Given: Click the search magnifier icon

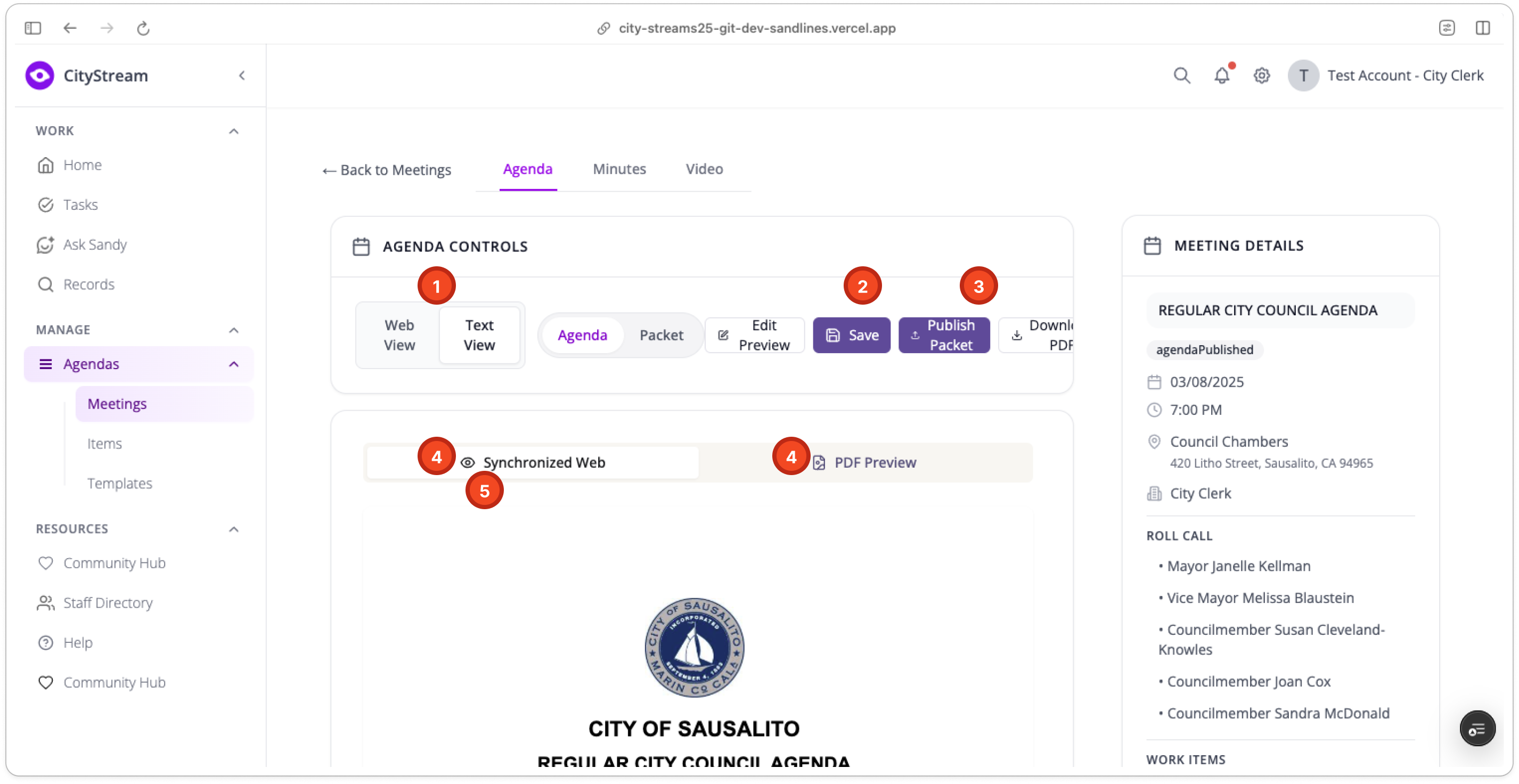Looking at the screenshot, I should (x=1181, y=76).
